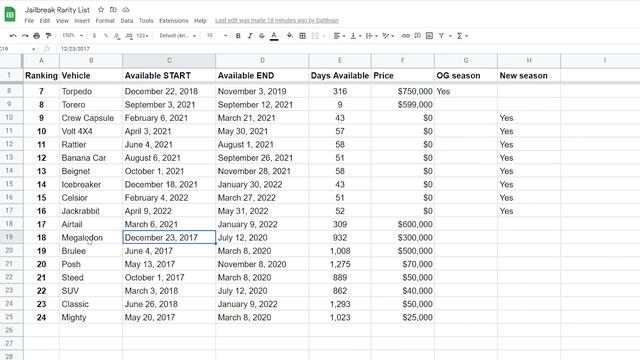The width and height of the screenshot is (640, 360).
Task: Toggle strikethrough formatting
Action: [x=262, y=36]
